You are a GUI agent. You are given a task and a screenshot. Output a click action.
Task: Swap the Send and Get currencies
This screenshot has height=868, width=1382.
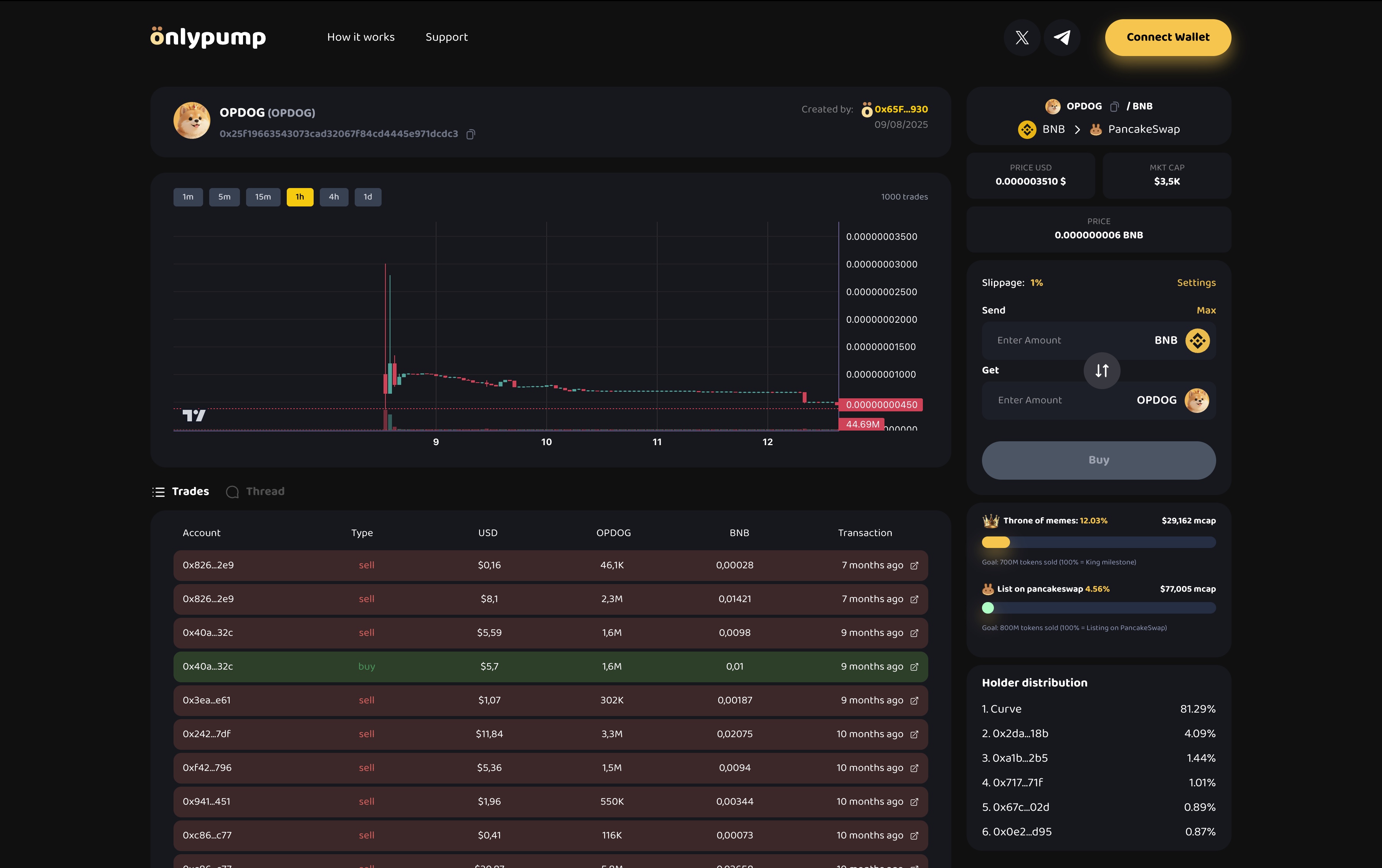pyautogui.click(x=1101, y=371)
